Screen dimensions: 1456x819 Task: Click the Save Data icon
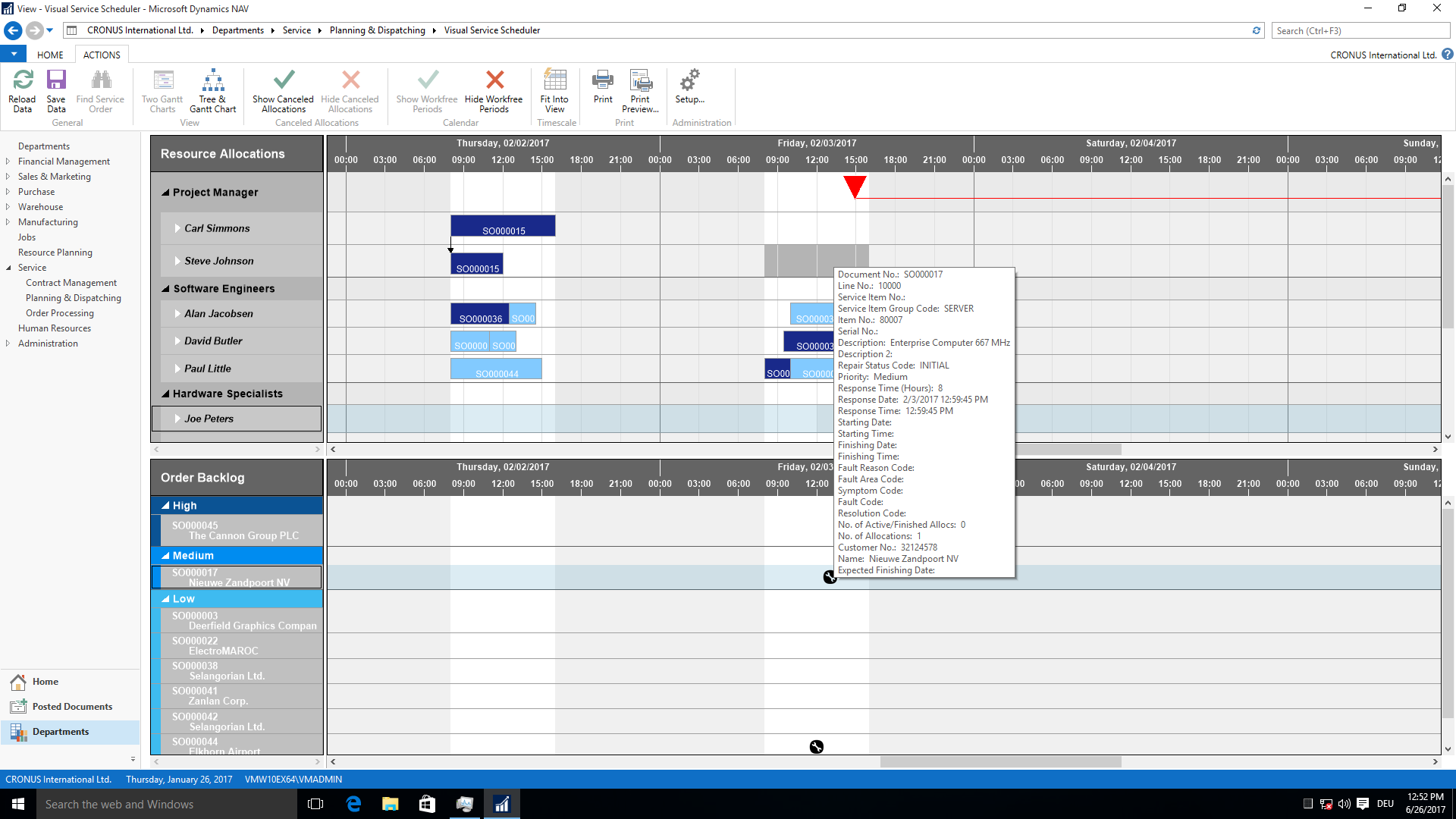(56, 91)
